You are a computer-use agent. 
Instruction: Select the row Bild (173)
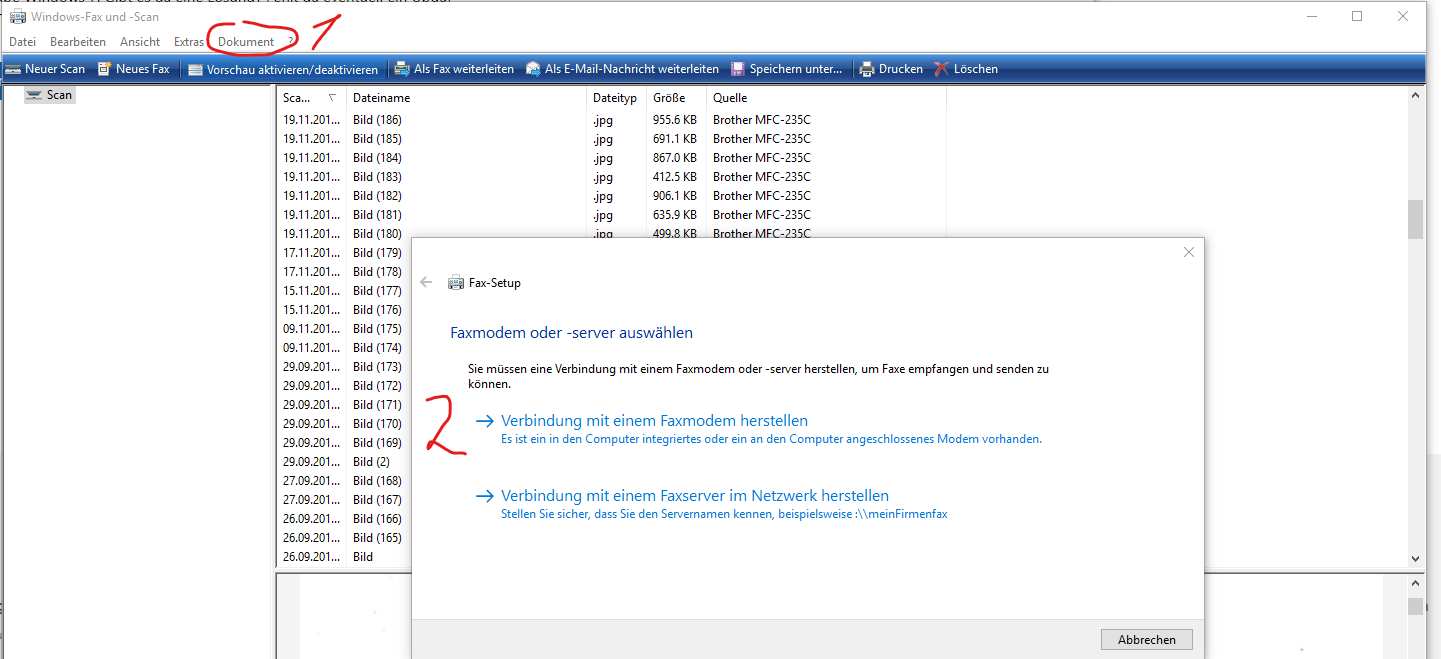tap(344, 367)
